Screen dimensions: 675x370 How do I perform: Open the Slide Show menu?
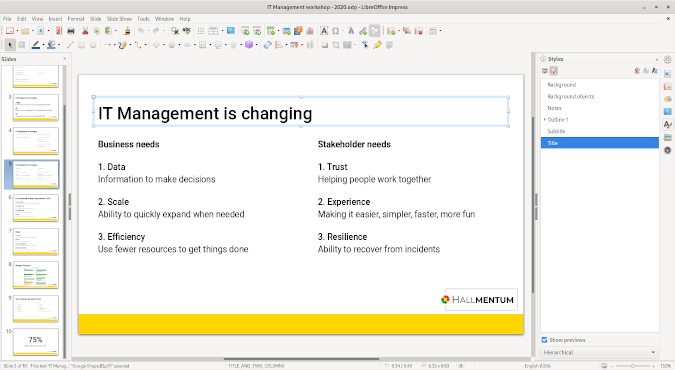(x=119, y=19)
